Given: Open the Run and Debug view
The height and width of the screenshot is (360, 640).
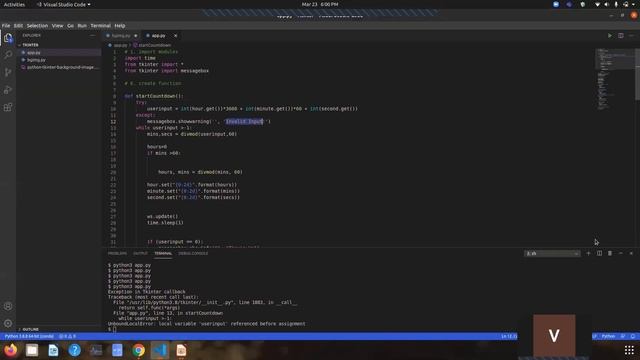Looking at the screenshot, I should pos(8,90).
